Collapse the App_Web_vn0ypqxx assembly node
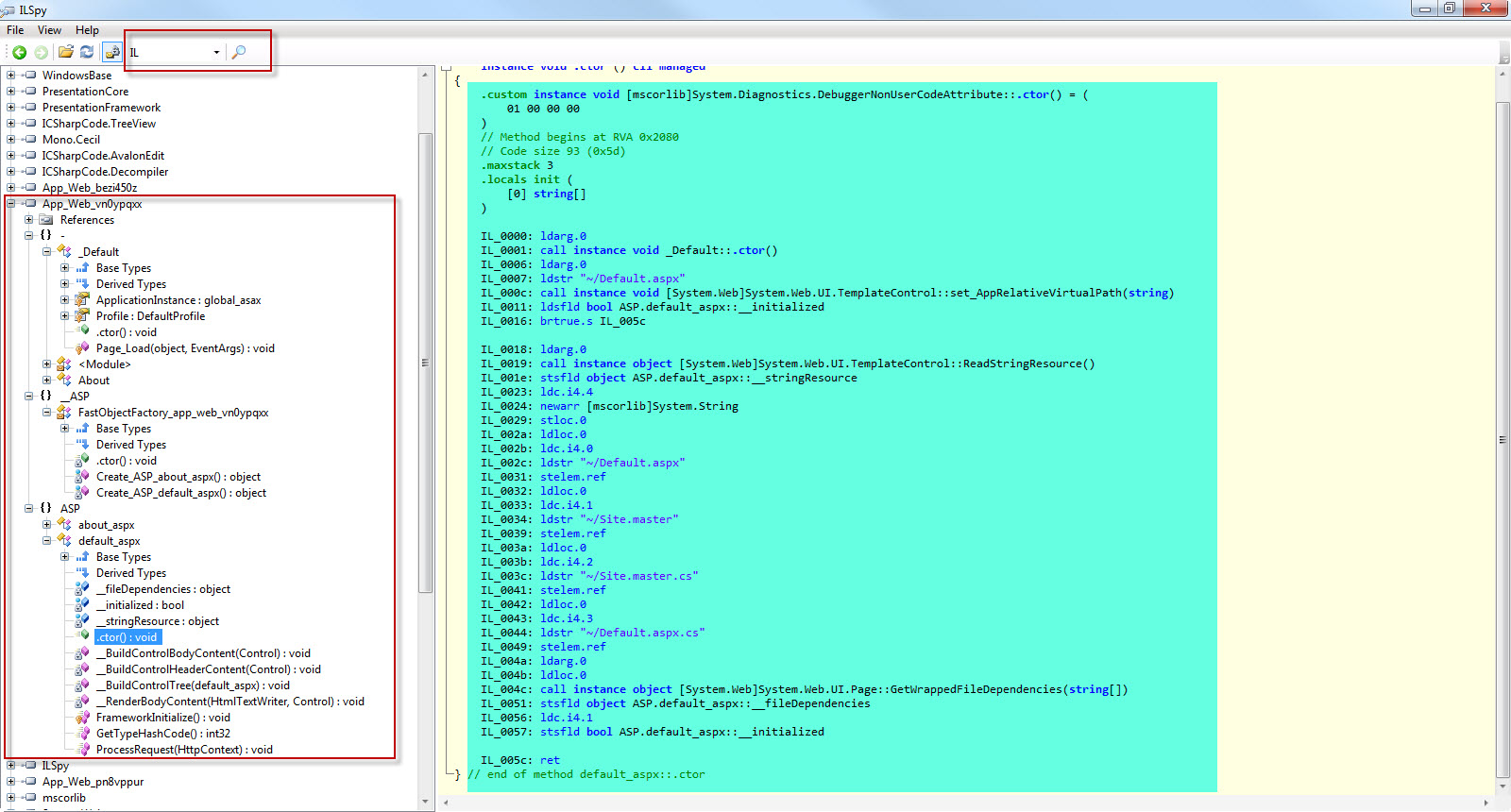This screenshot has width=1511, height=812. 11,203
